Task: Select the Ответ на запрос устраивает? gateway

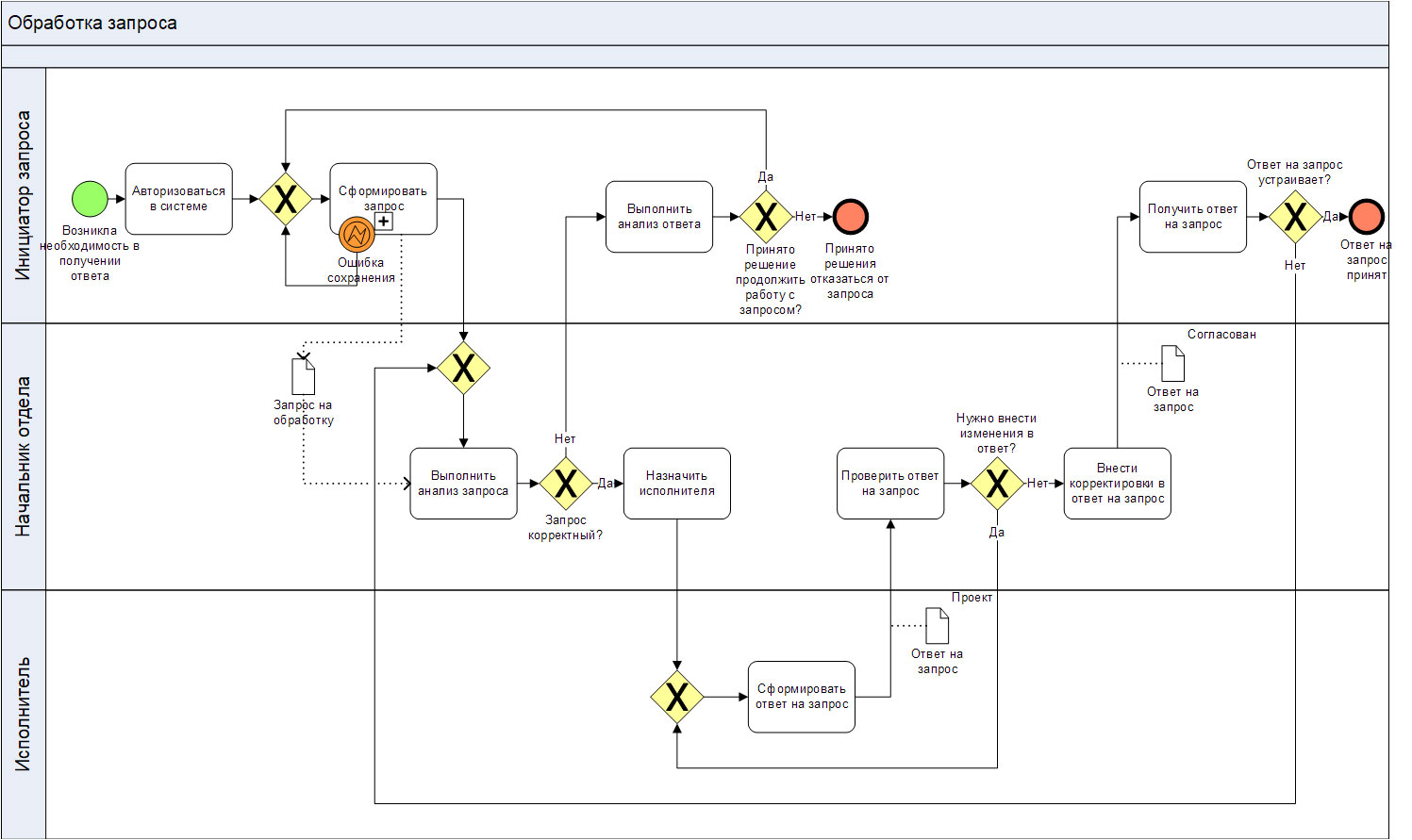Action: coord(1295,217)
